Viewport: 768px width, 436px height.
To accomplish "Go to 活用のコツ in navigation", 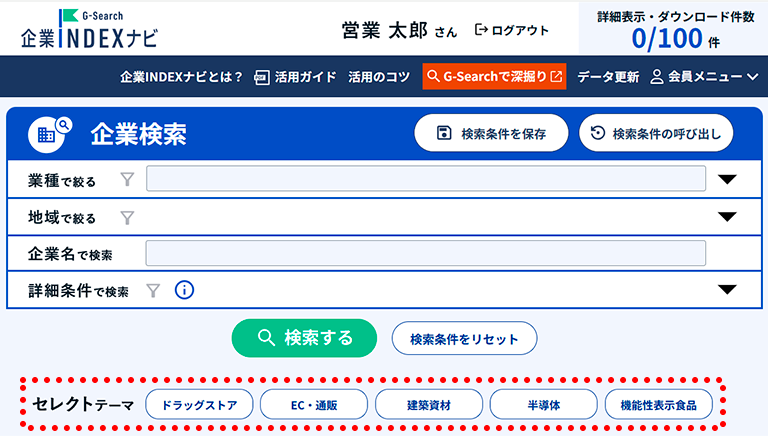I will point(379,77).
